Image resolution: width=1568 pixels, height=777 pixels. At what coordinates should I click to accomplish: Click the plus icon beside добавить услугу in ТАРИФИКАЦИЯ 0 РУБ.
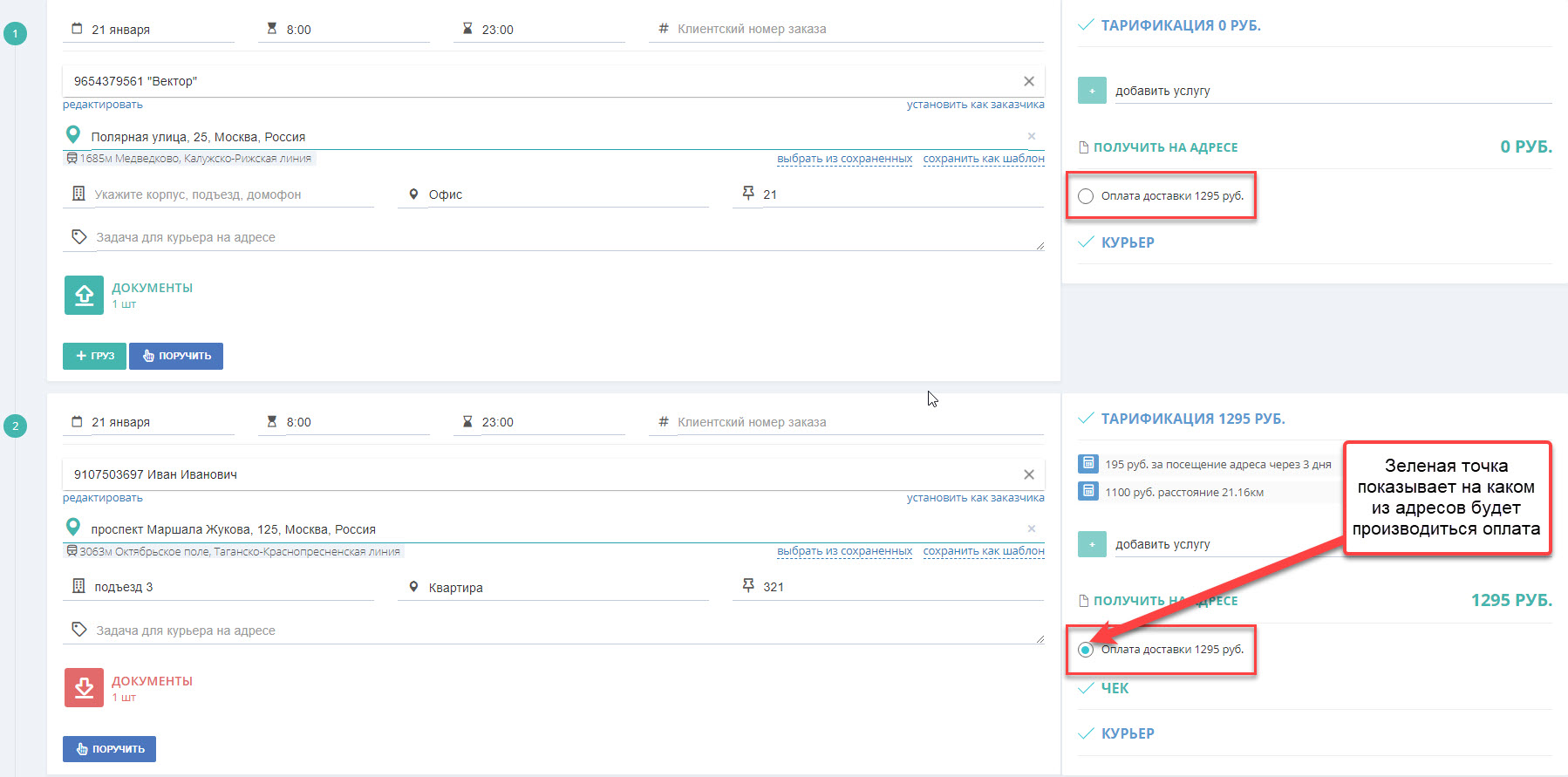click(x=1092, y=91)
